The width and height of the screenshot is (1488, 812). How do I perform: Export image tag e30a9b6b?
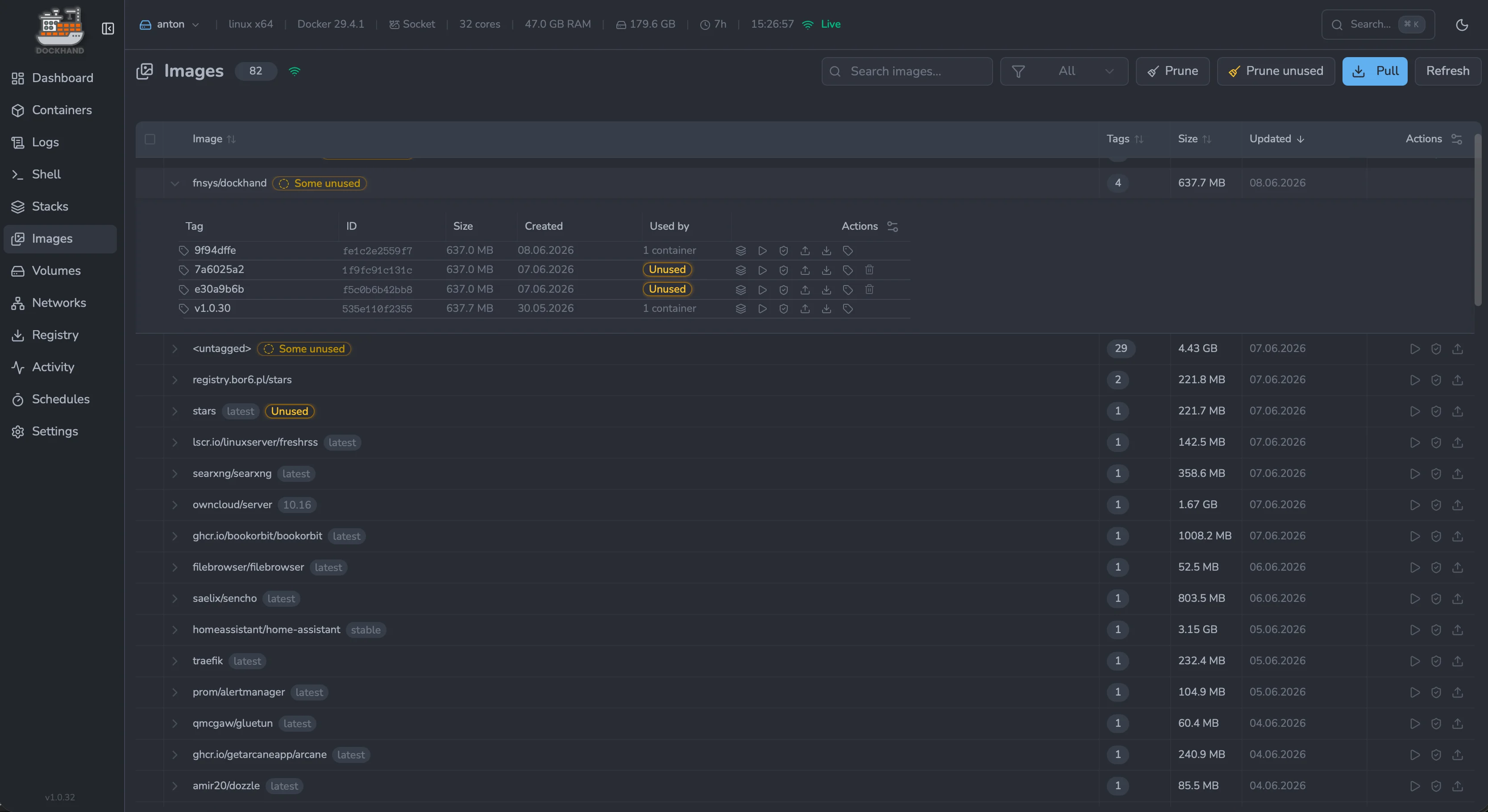tap(827, 290)
